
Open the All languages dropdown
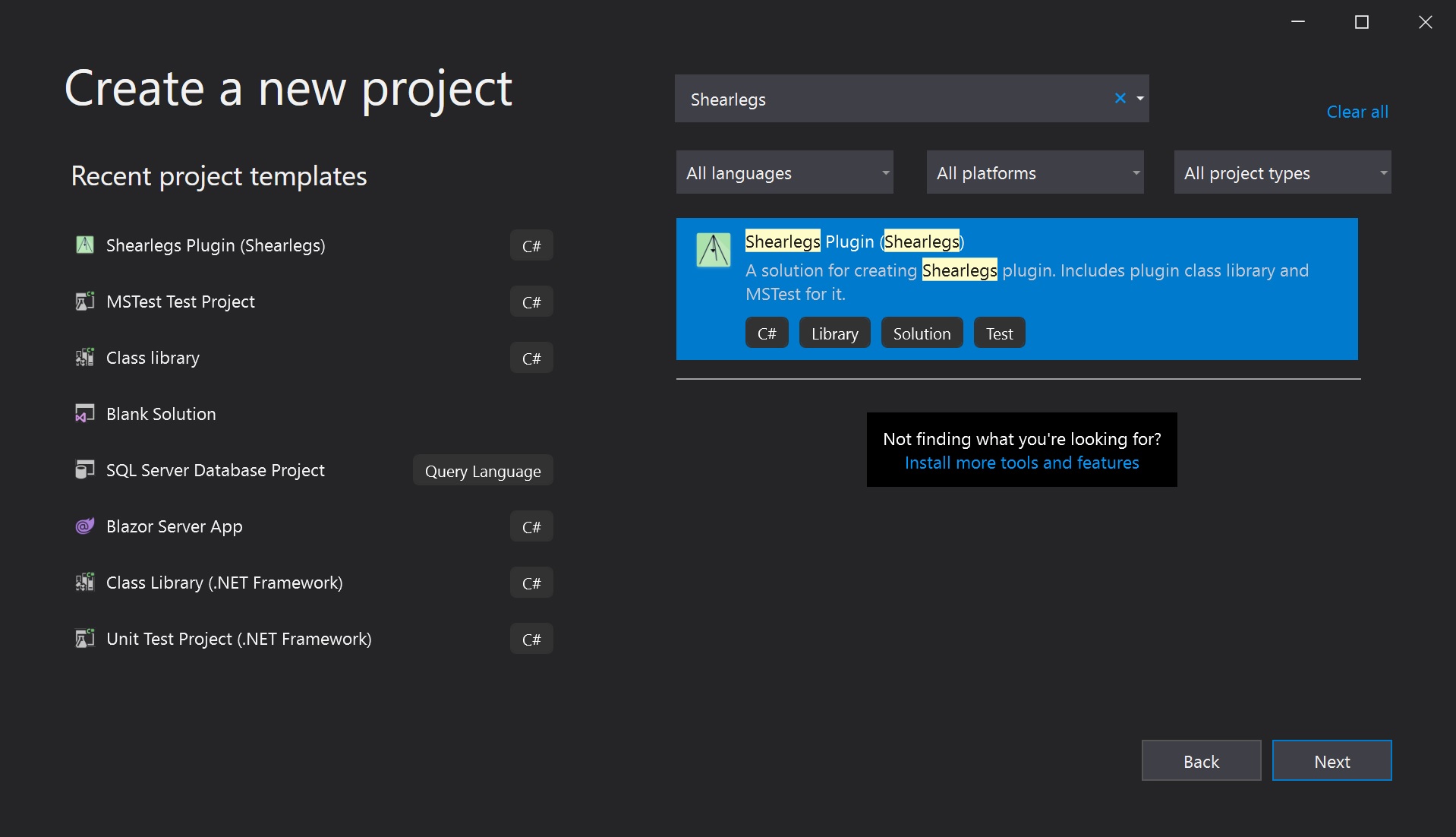coord(784,172)
